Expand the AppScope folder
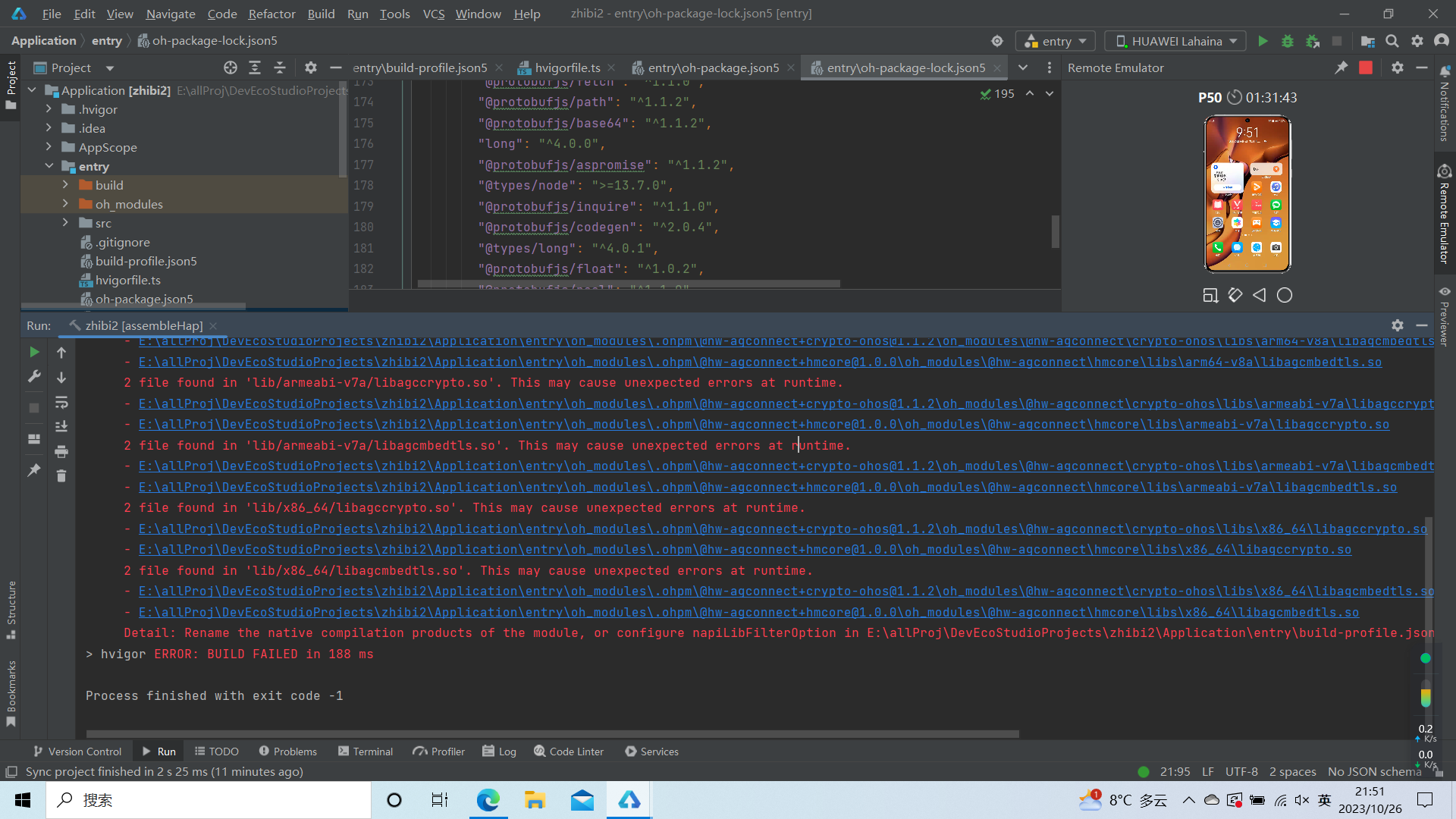Viewport: 1456px width, 819px height. tap(49, 147)
